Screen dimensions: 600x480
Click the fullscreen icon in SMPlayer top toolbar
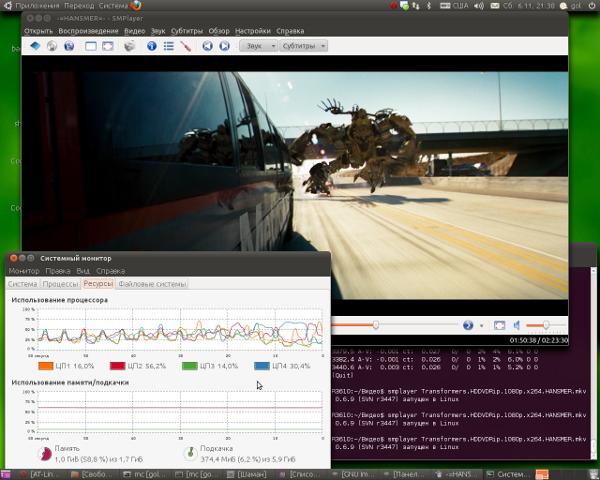pyautogui.click(x=108, y=46)
